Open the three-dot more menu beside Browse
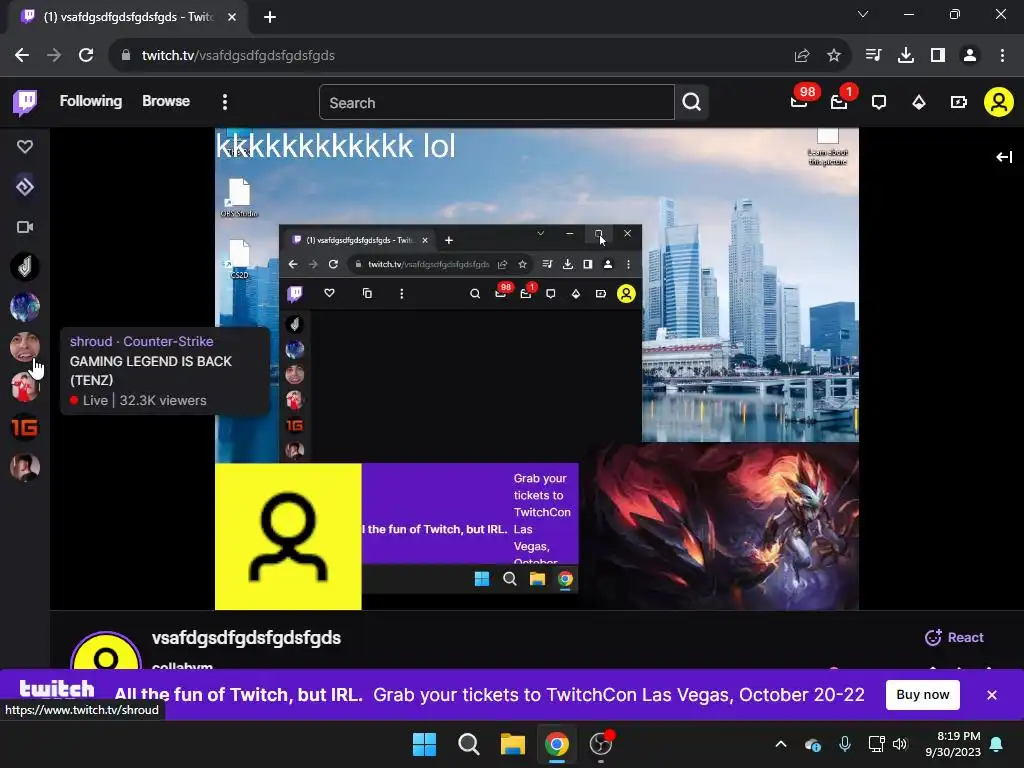This screenshot has width=1024, height=768. pos(225,102)
